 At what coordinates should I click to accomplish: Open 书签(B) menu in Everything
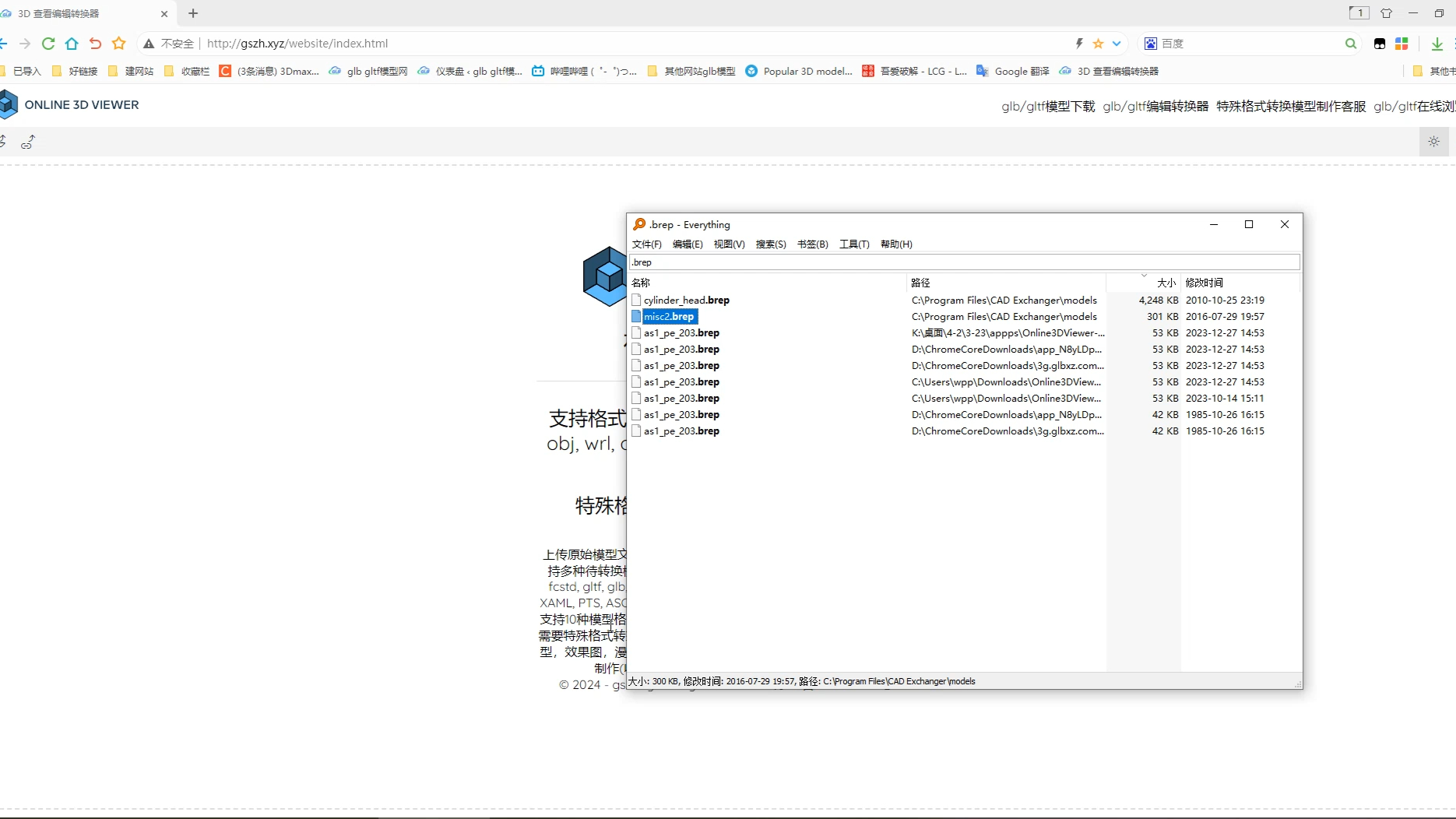tap(812, 244)
